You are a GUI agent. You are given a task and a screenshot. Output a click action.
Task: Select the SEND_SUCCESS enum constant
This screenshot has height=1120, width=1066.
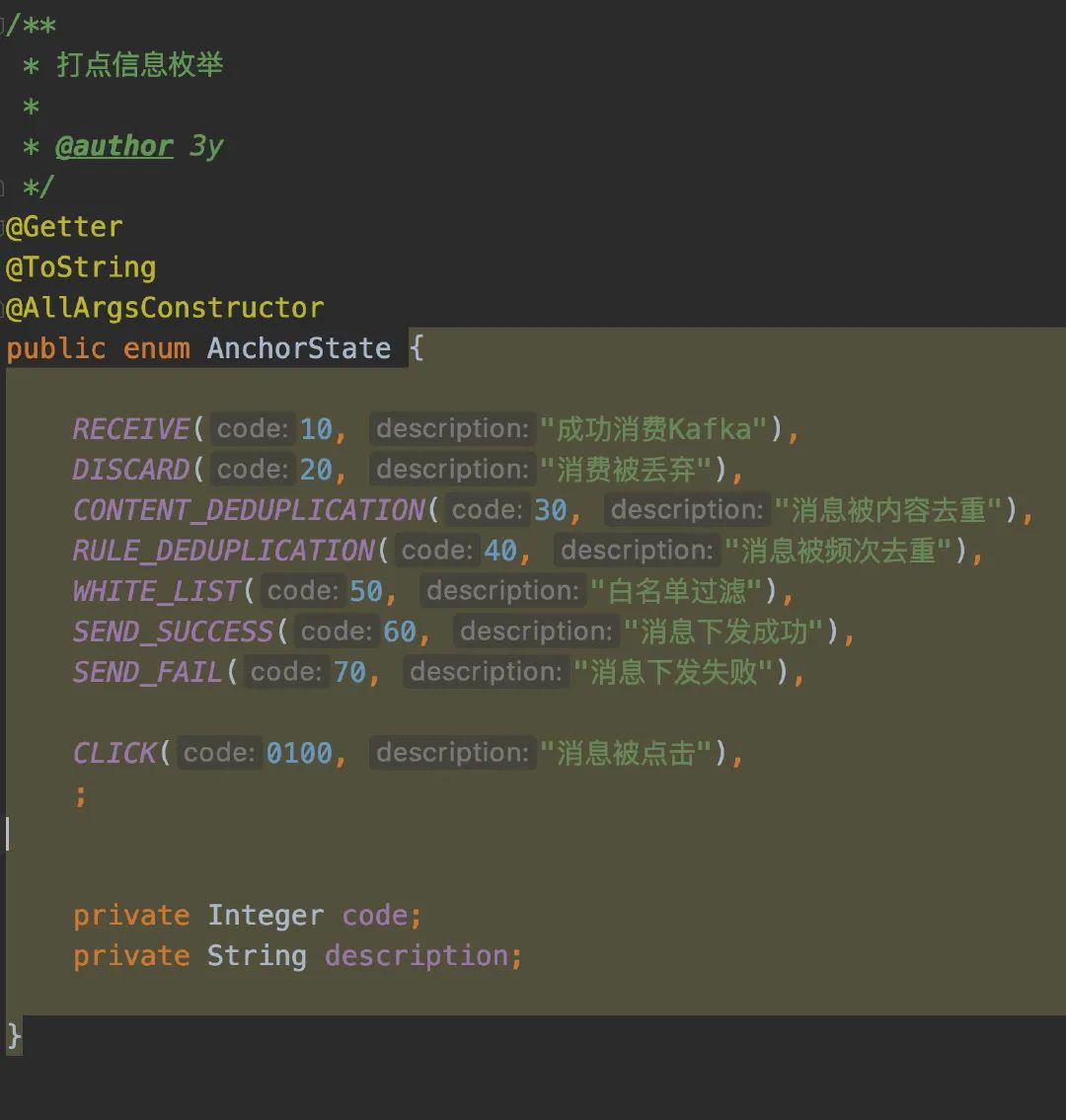click(173, 633)
